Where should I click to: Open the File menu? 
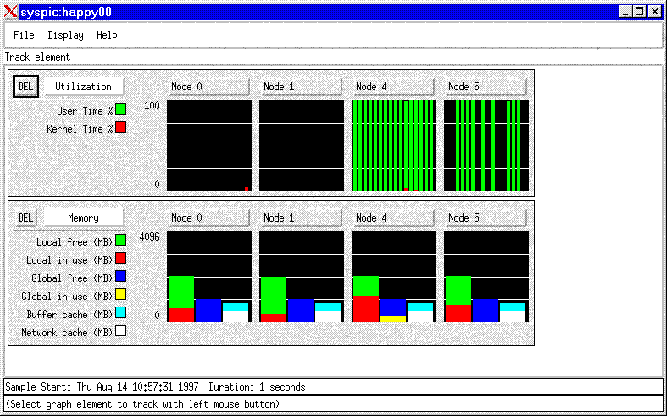pyautogui.click(x=23, y=35)
